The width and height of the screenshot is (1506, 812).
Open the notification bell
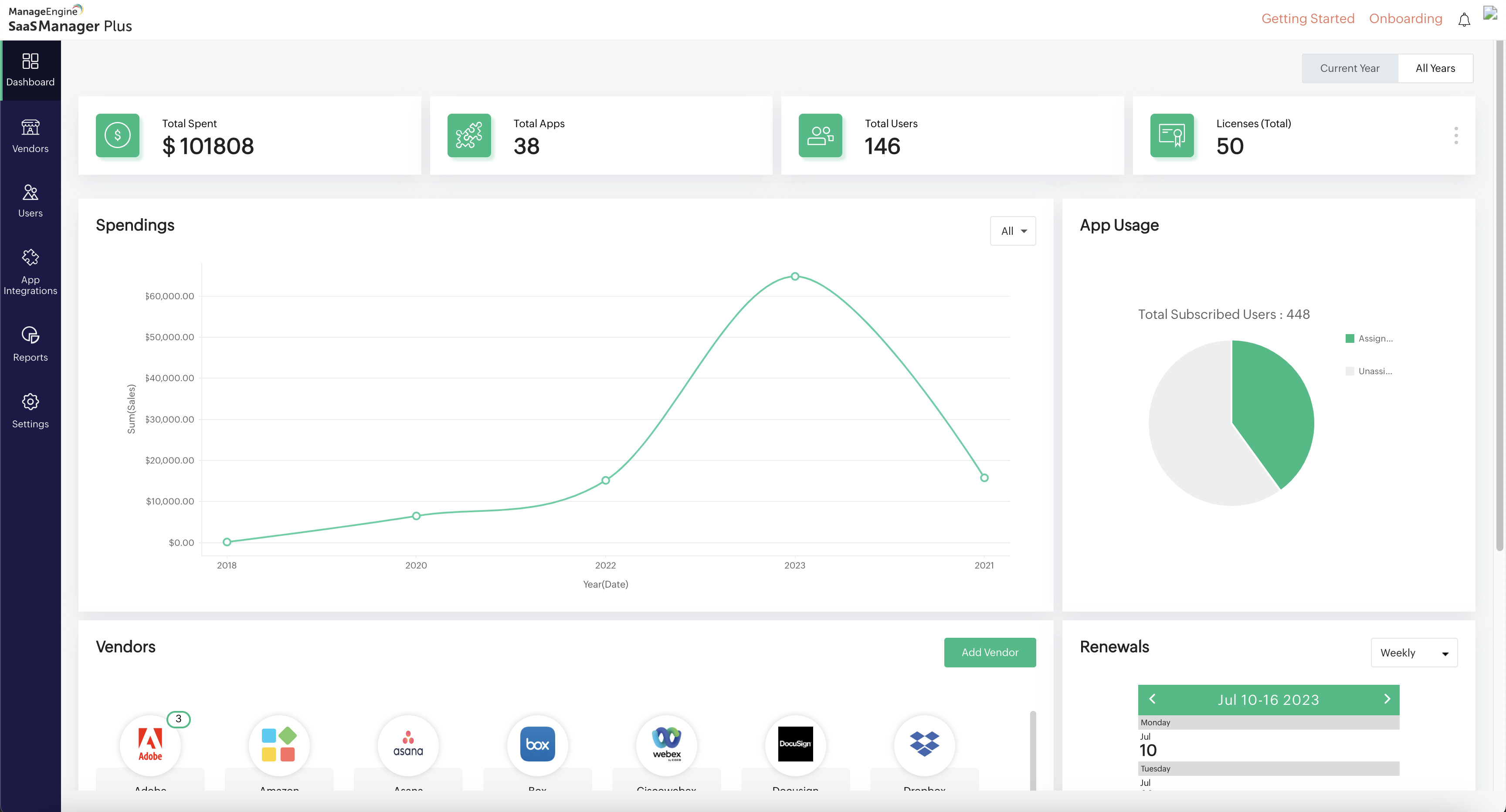[1465, 19]
